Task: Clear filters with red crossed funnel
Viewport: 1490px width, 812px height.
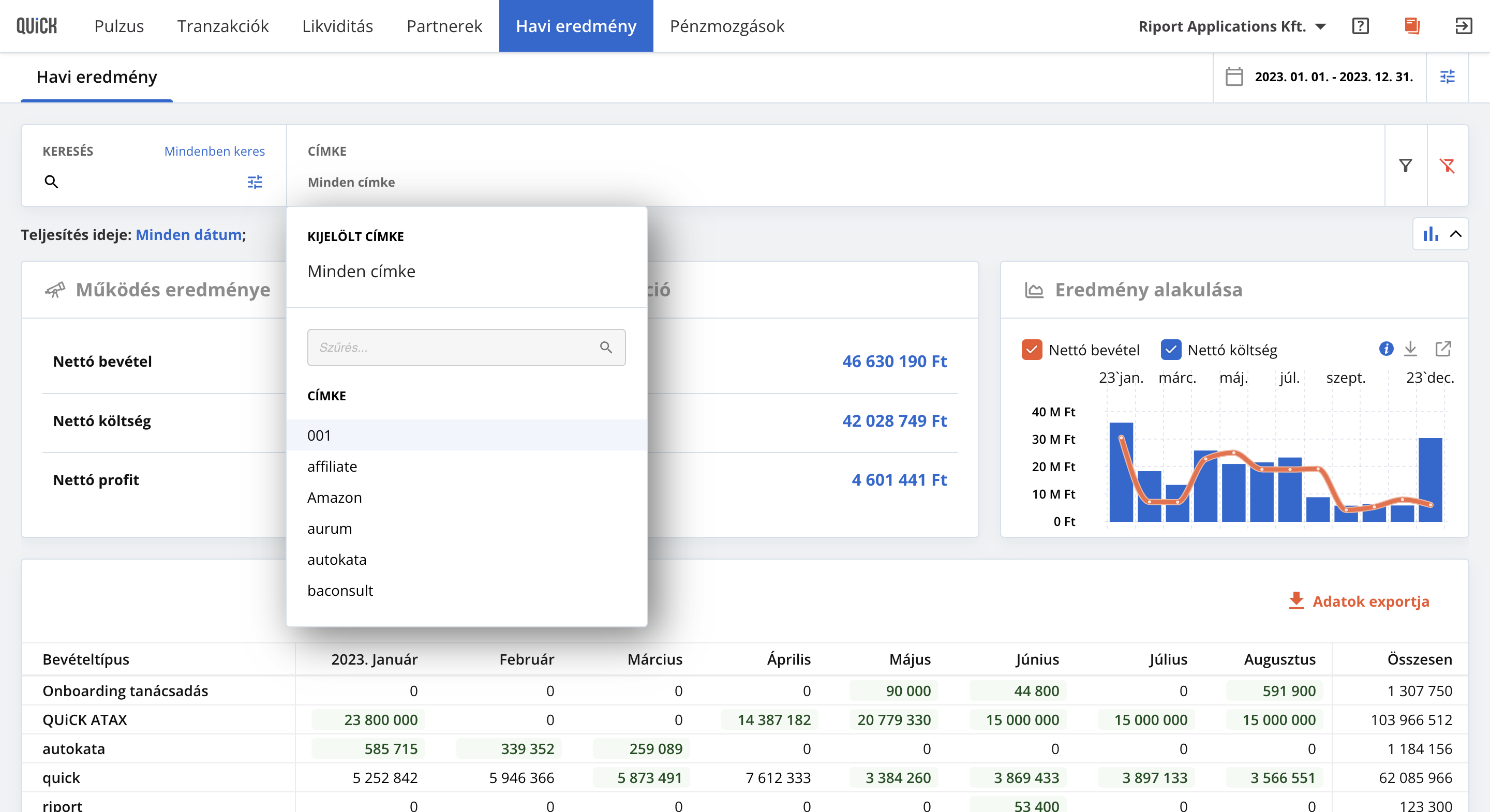Action: (x=1447, y=166)
